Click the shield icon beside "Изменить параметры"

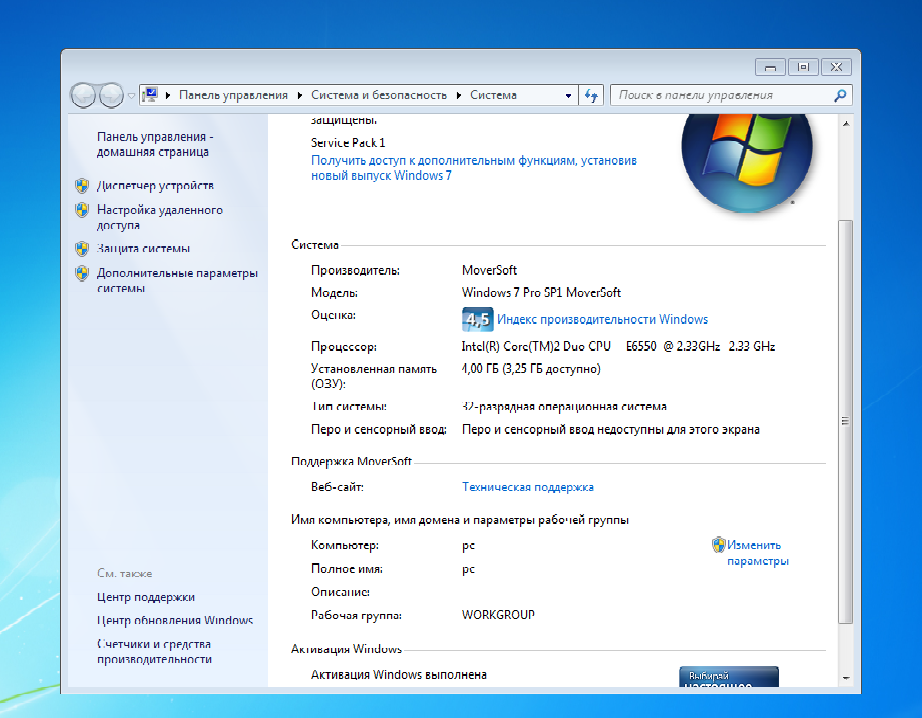click(x=719, y=545)
